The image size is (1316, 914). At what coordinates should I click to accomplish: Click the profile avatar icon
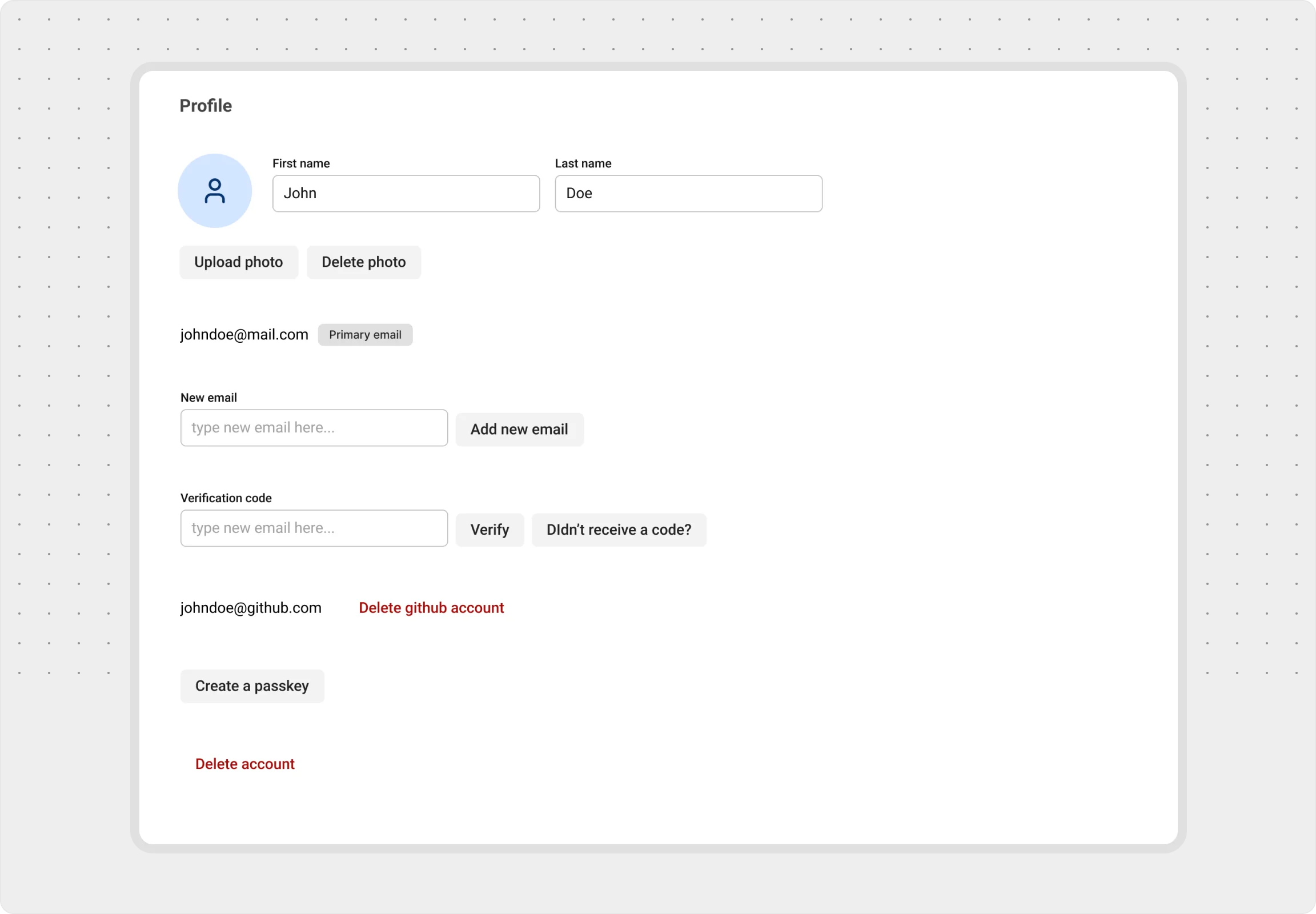[215, 191]
